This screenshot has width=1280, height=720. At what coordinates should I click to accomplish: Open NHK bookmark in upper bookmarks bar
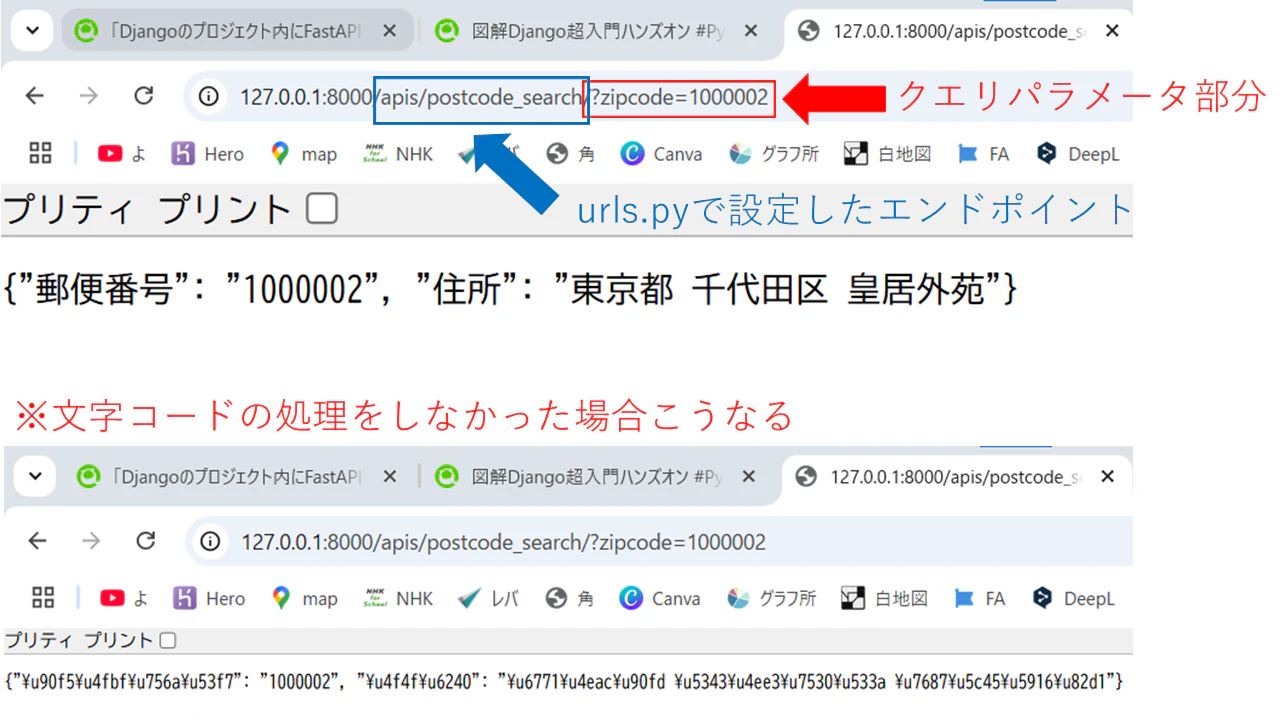coord(398,154)
